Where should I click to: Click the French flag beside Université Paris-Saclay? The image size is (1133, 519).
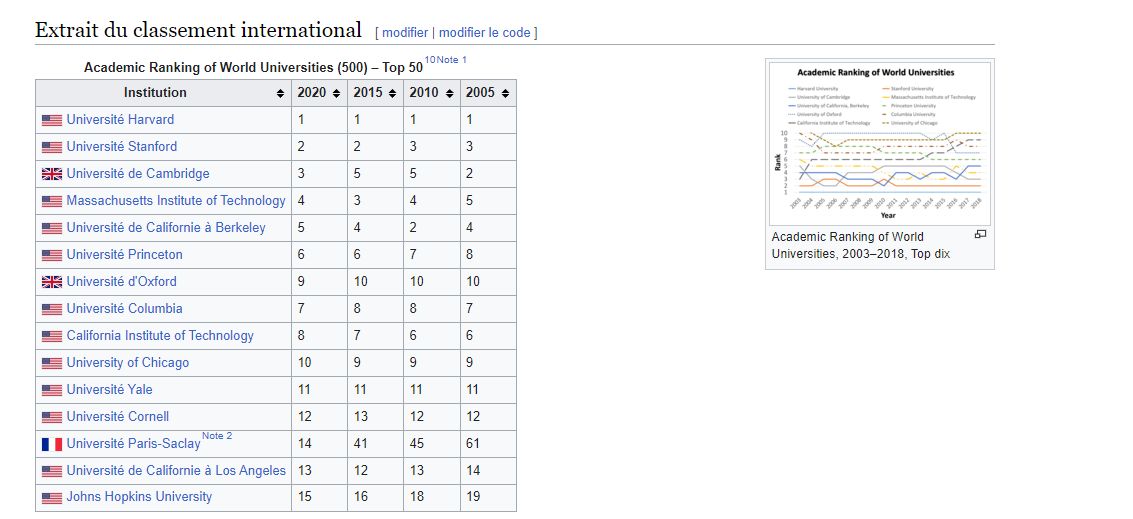52,445
